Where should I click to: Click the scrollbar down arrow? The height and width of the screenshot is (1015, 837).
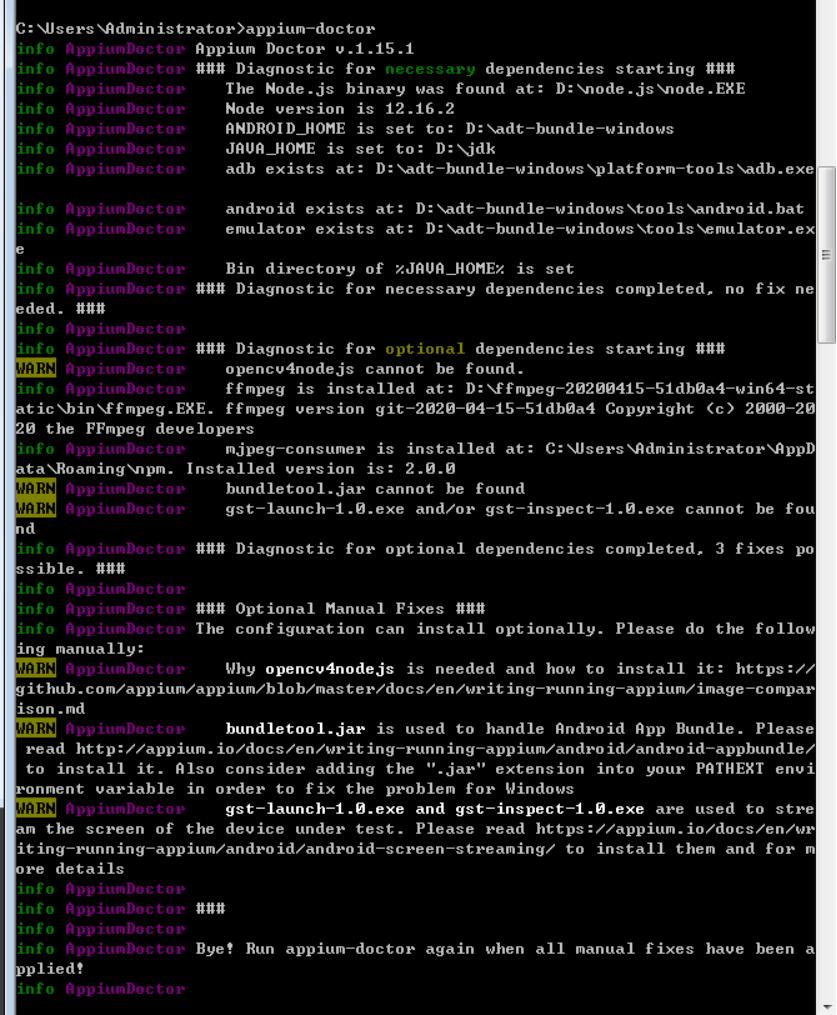pyautogui.click(x=827, y=1007)
